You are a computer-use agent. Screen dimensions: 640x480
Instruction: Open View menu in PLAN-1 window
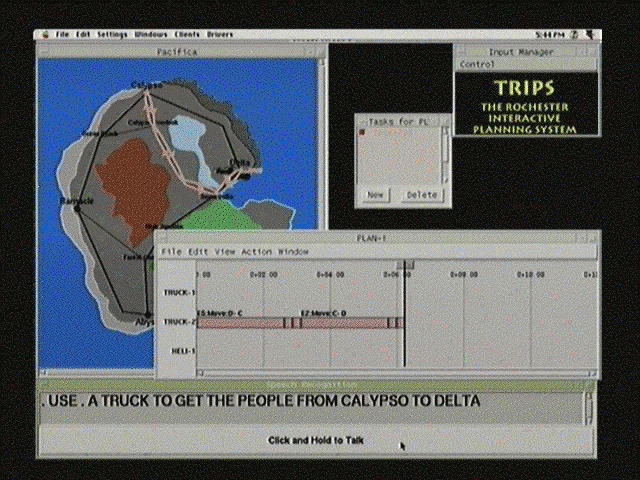[225, 252]
